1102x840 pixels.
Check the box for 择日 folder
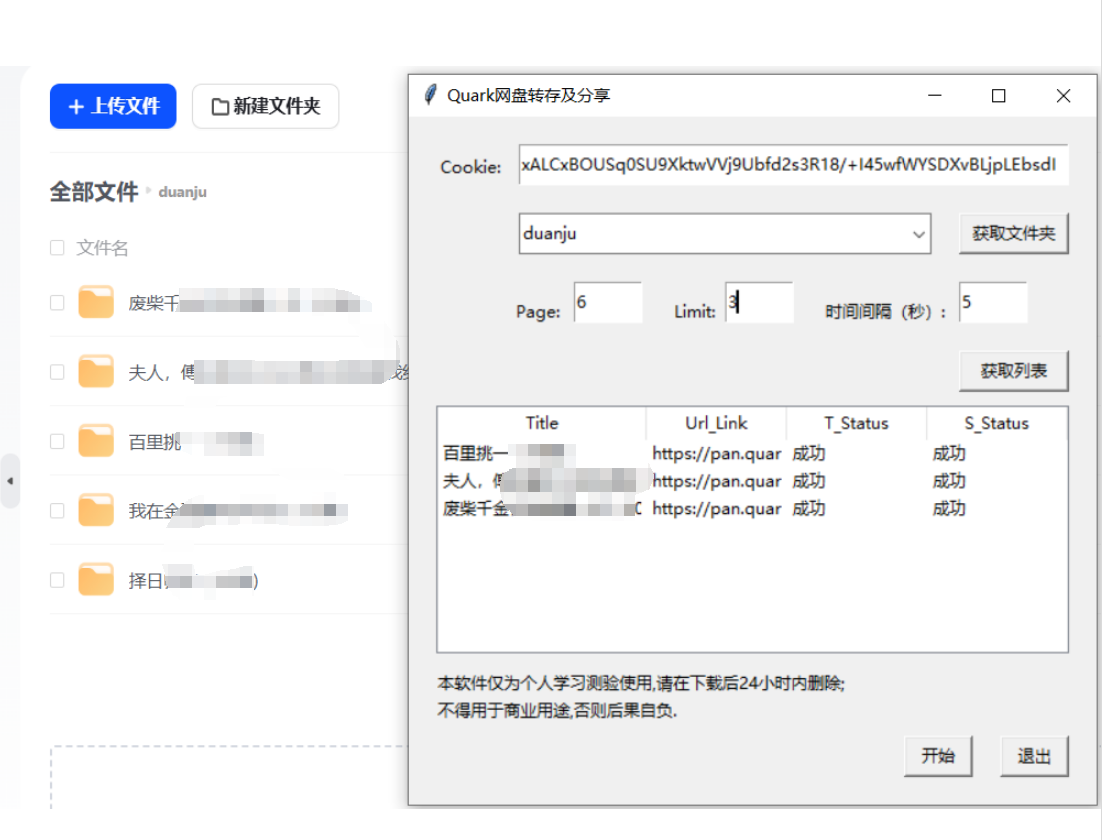pyautogui.click(x=57, y=580)
